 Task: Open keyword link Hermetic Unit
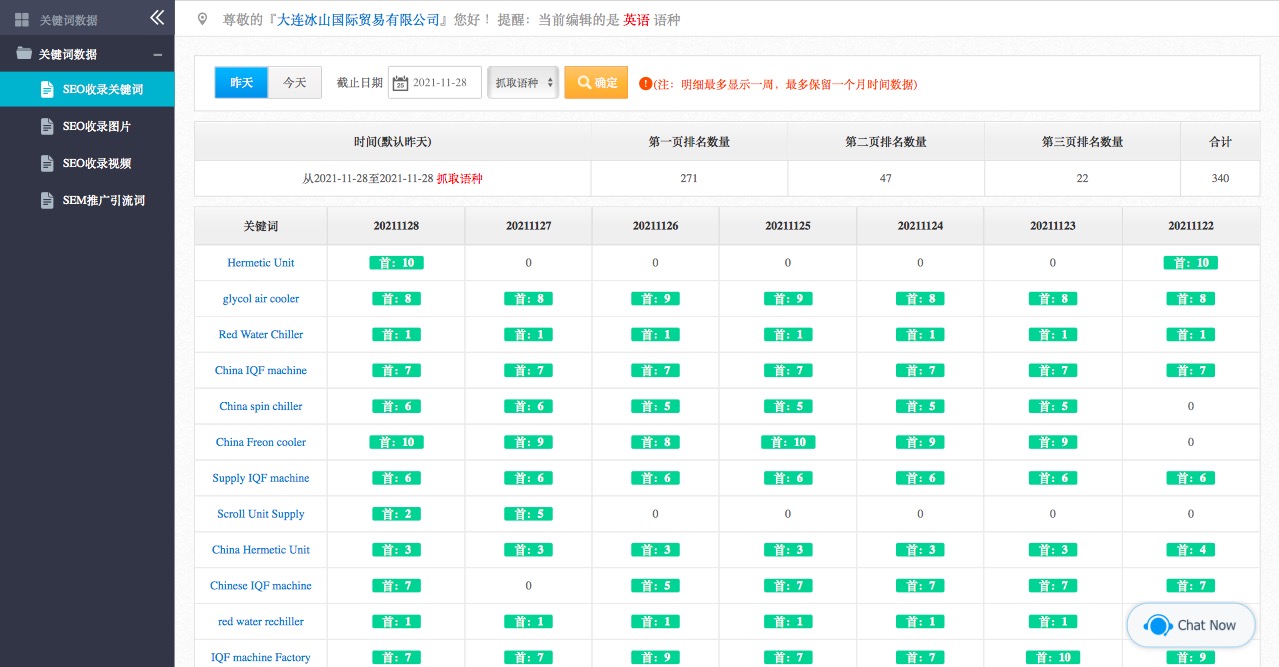[x=261, y=263]
